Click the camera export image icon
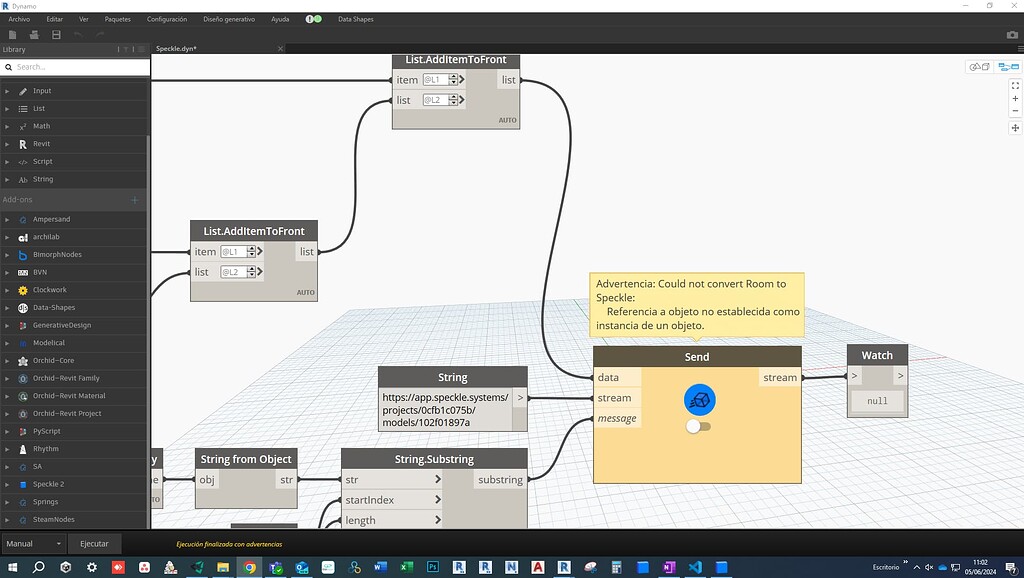The height and width of the screenshot is (578, 1024). pos(1012,35)
